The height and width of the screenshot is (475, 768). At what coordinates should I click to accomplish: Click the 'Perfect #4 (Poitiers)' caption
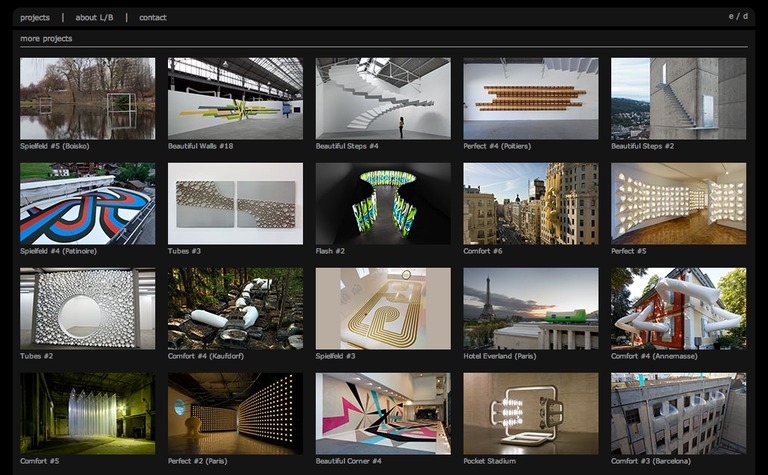click(x=497, y=146)
